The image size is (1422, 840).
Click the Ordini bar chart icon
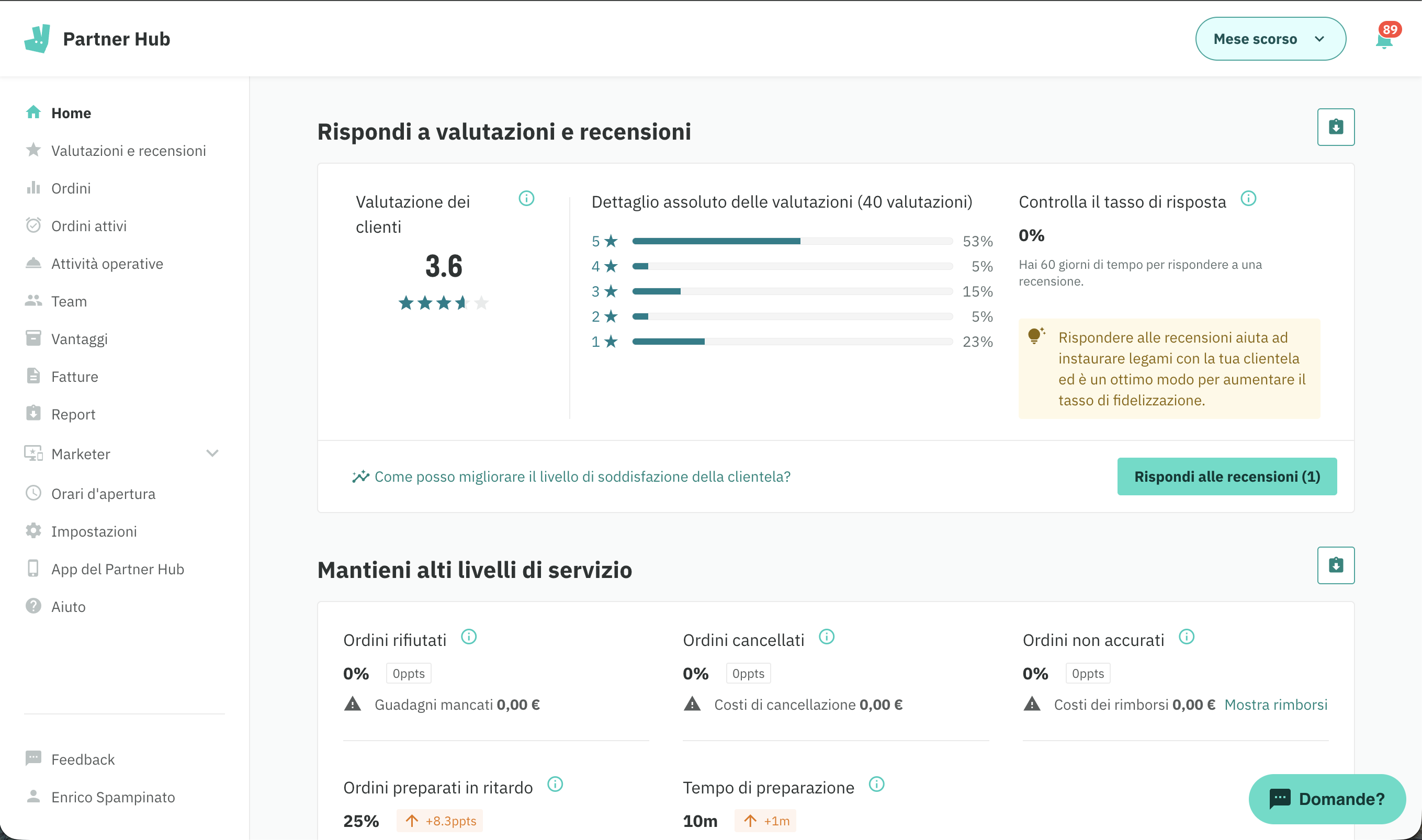pos(33,187)
